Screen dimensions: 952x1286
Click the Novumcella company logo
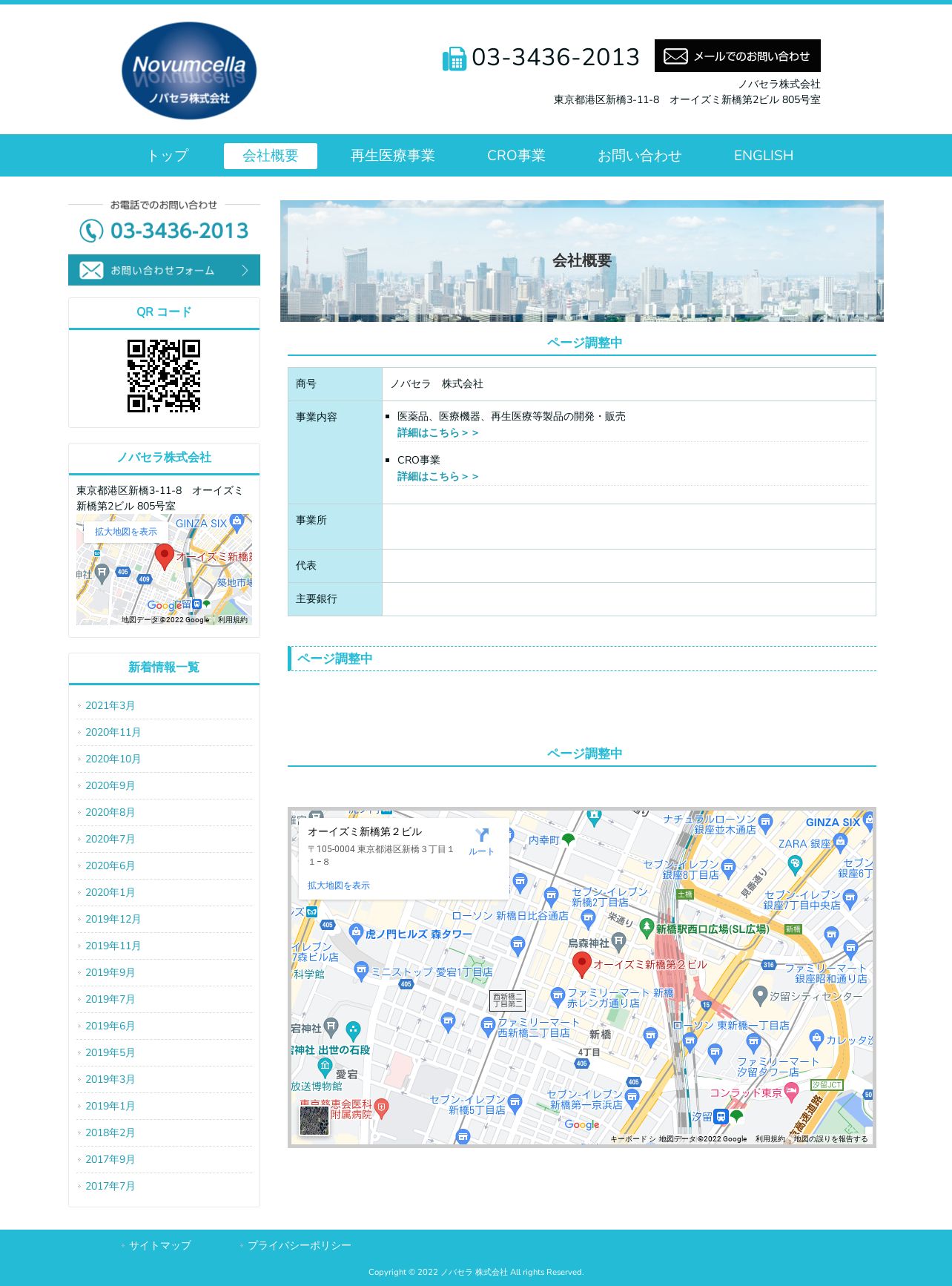pos(189,70)
